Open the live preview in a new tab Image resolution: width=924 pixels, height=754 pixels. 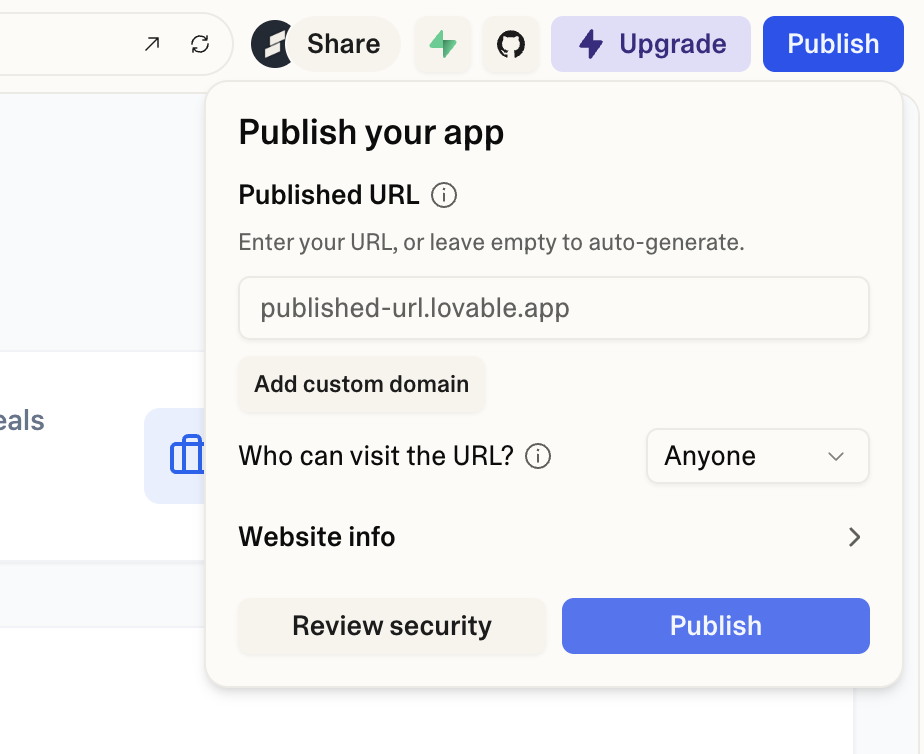pos(150,44)
